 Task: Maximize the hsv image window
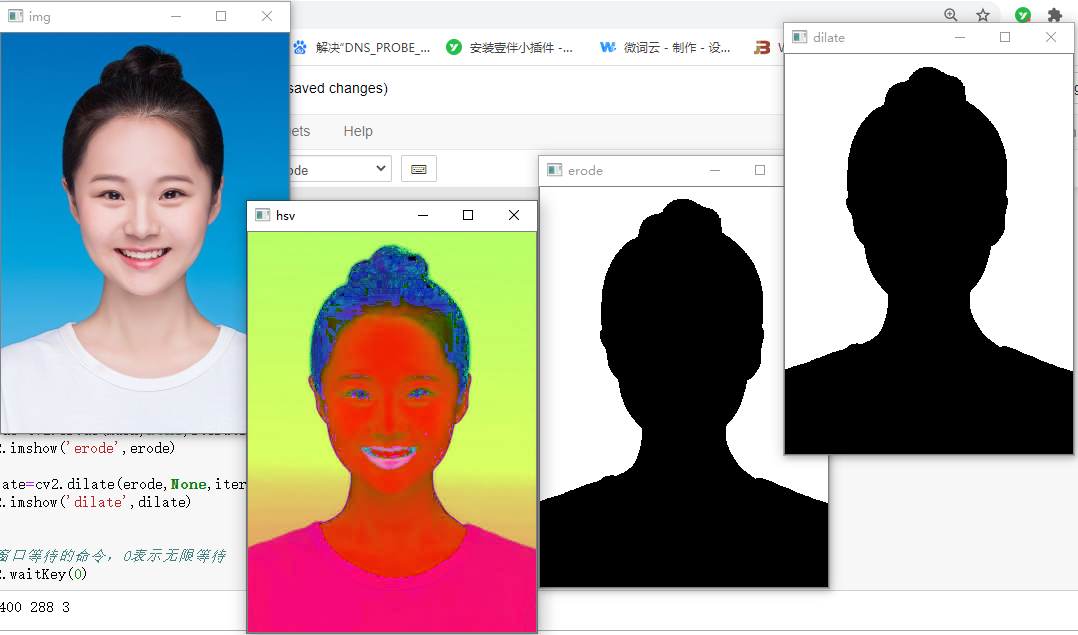tap(468, 215)
